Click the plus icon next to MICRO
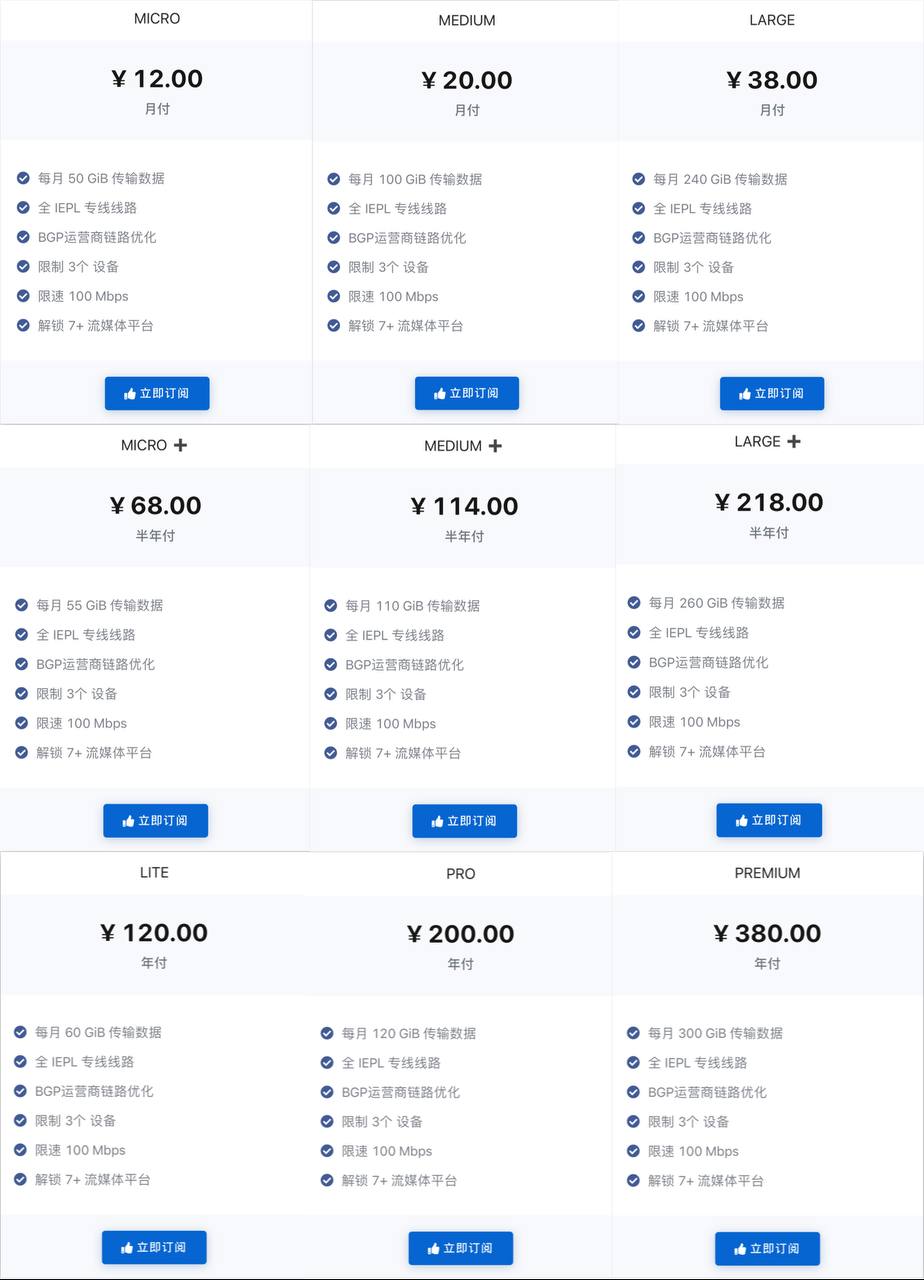This screenshot has height=1280, width=924. click(x=180, y=445)
